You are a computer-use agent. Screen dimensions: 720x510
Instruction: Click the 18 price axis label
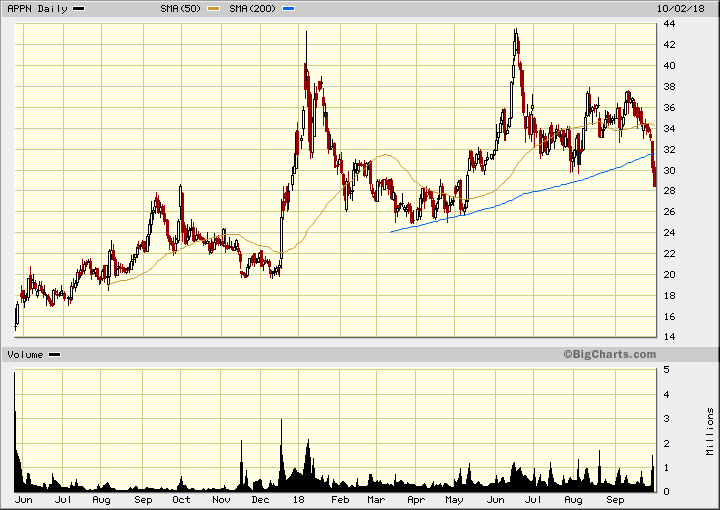click(x=669, y=296)
